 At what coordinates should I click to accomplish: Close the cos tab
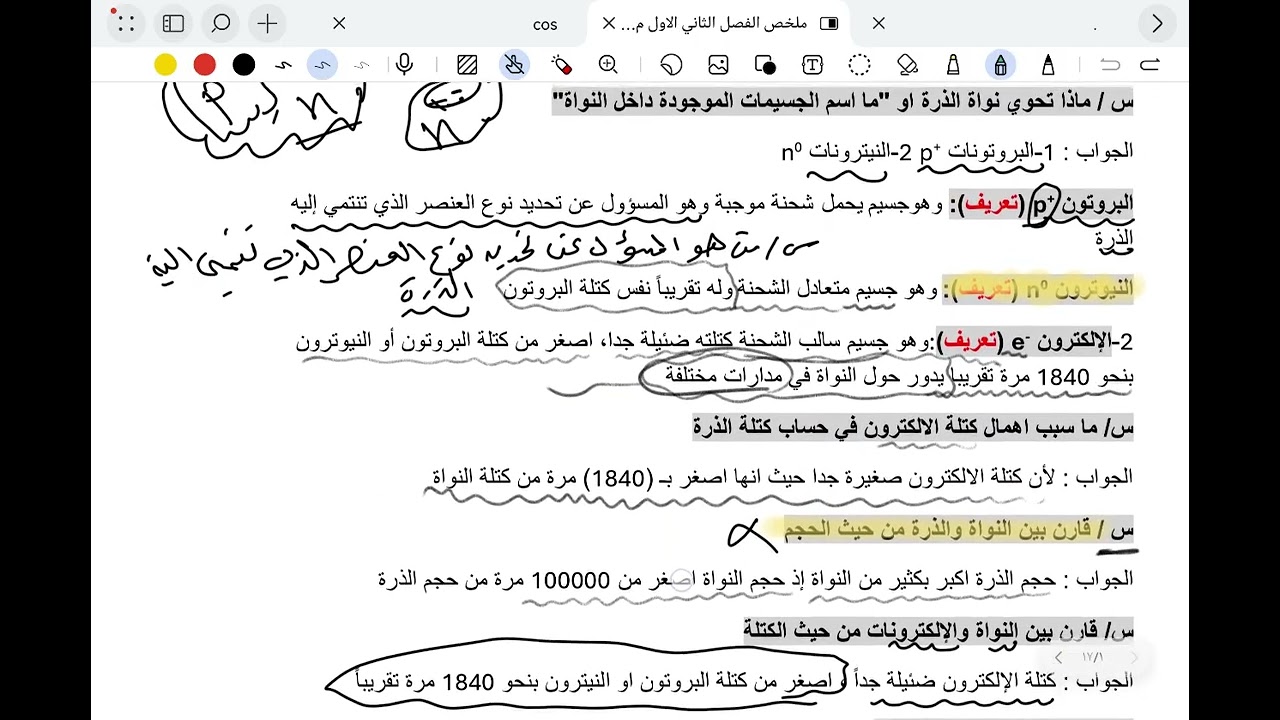[339, 23]
